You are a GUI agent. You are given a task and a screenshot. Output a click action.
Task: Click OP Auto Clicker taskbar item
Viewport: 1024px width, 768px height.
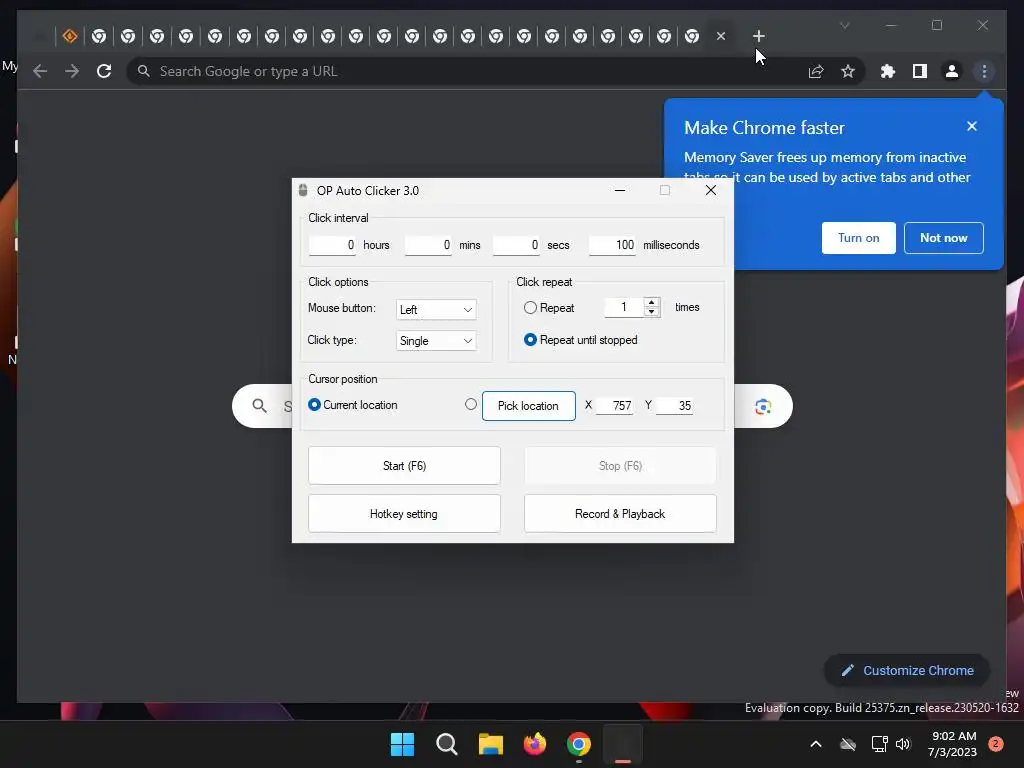[x=623, y=744]
